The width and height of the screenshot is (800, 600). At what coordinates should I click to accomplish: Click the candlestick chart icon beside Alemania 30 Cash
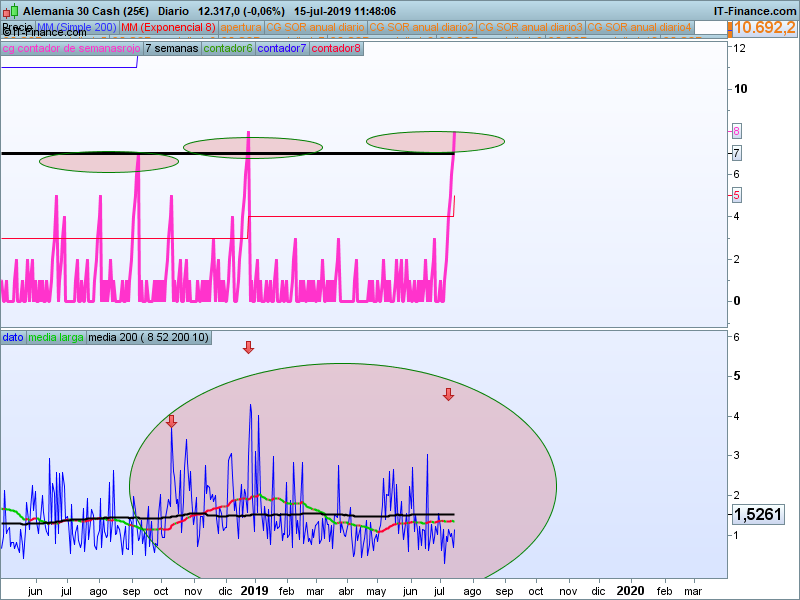tap(10, 10)
